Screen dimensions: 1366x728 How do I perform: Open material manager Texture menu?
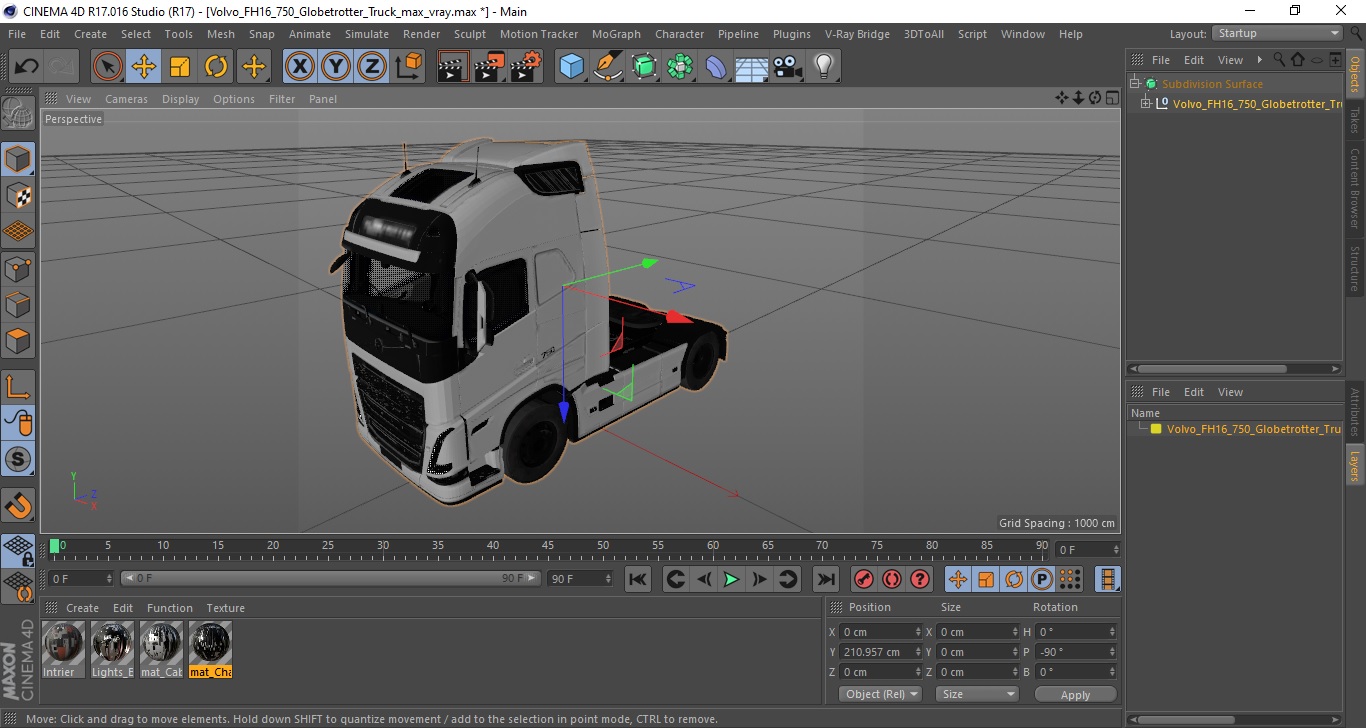pos(226,608)
